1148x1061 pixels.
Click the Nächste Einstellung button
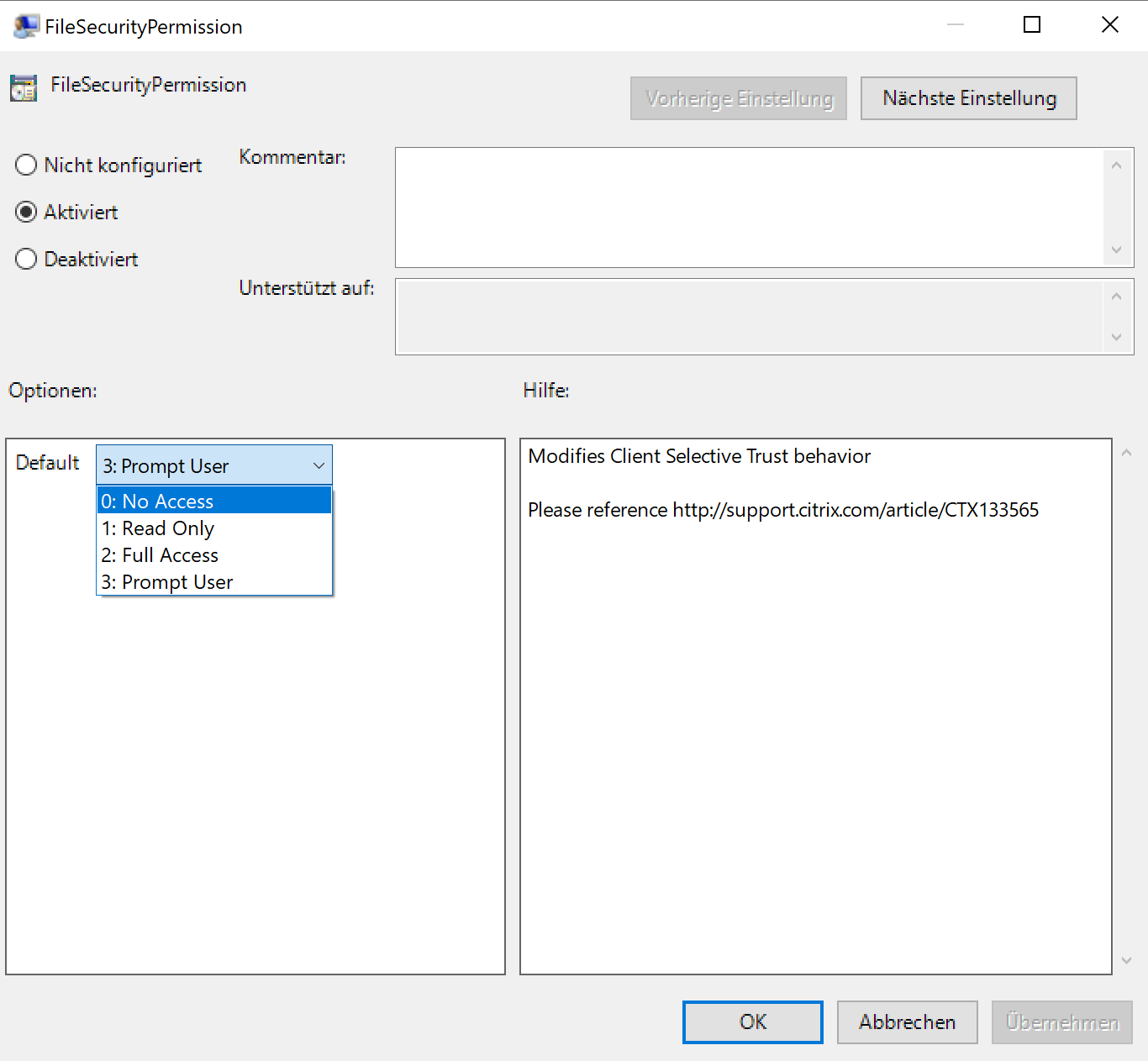(x=968, y=98)
